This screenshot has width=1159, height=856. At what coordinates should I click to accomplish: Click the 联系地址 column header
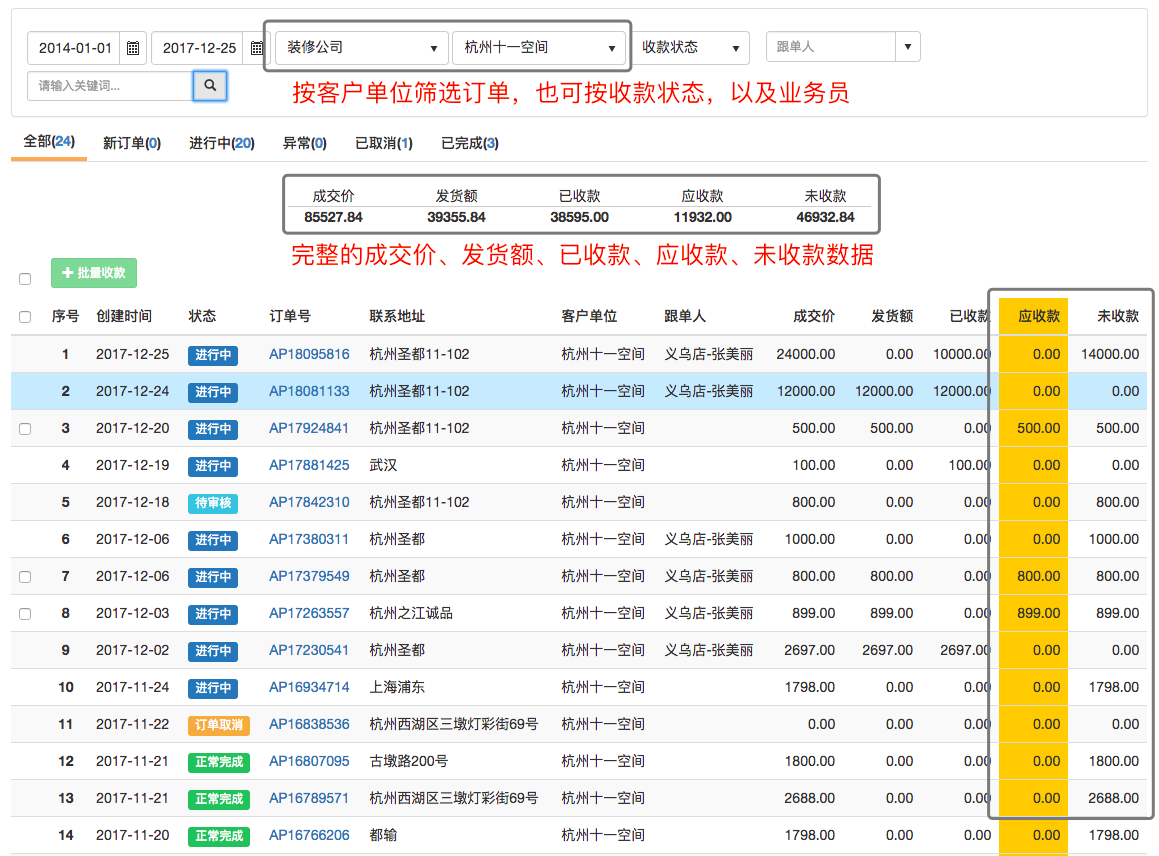397,316
